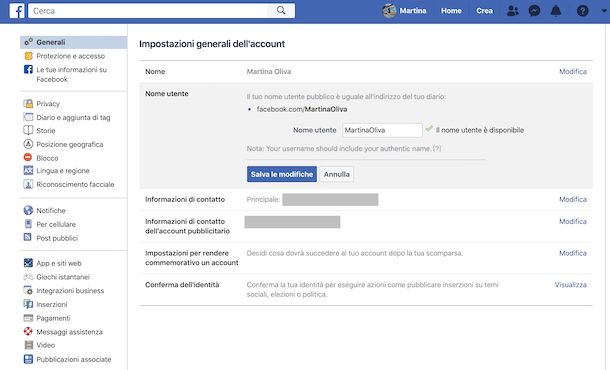The width and height of the screenshot is (610, 370).
Task: Click the Storie book icon
Action: tap(28, 130)
